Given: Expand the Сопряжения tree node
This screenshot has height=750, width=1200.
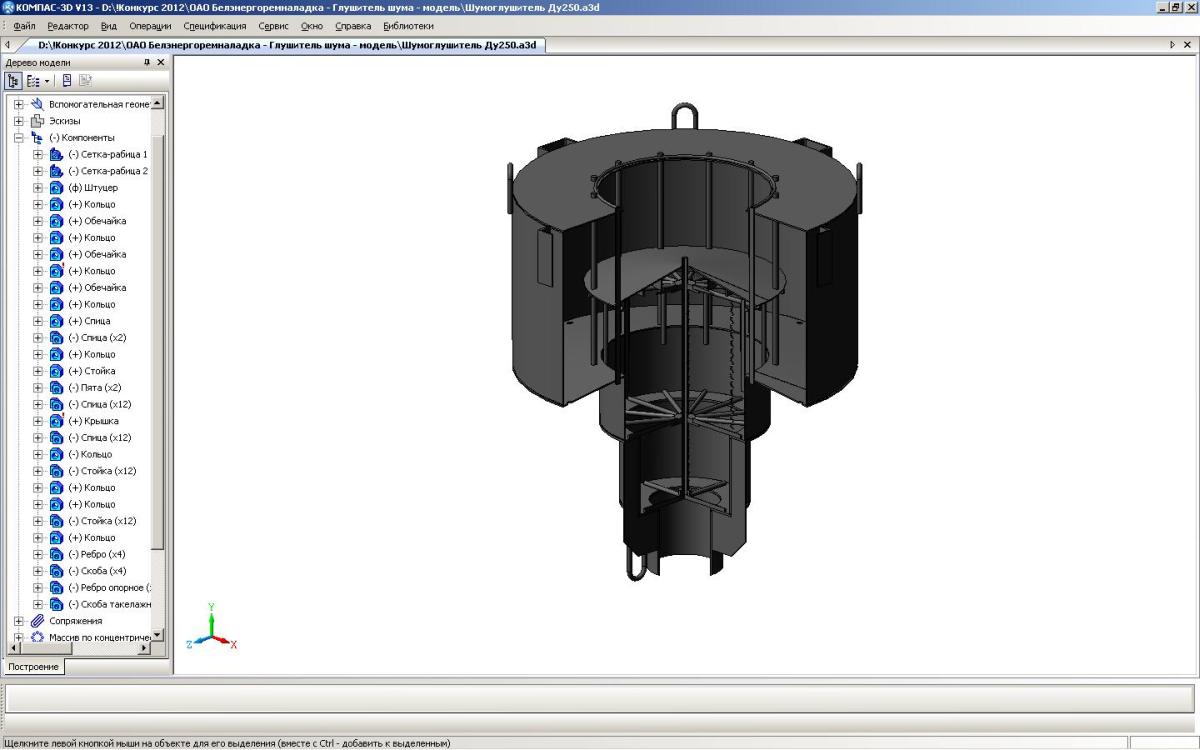Looking at the screenshot, I should (x=18, y=621).
